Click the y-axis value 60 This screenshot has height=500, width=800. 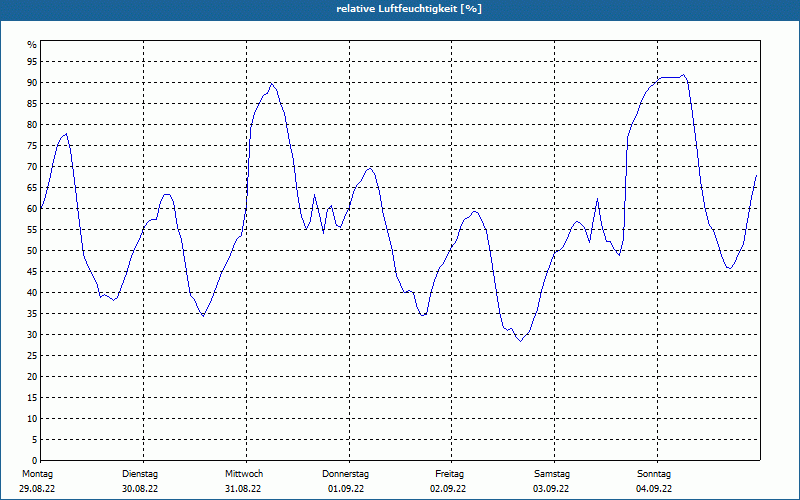pyautogui.click(x=32, y=209)
